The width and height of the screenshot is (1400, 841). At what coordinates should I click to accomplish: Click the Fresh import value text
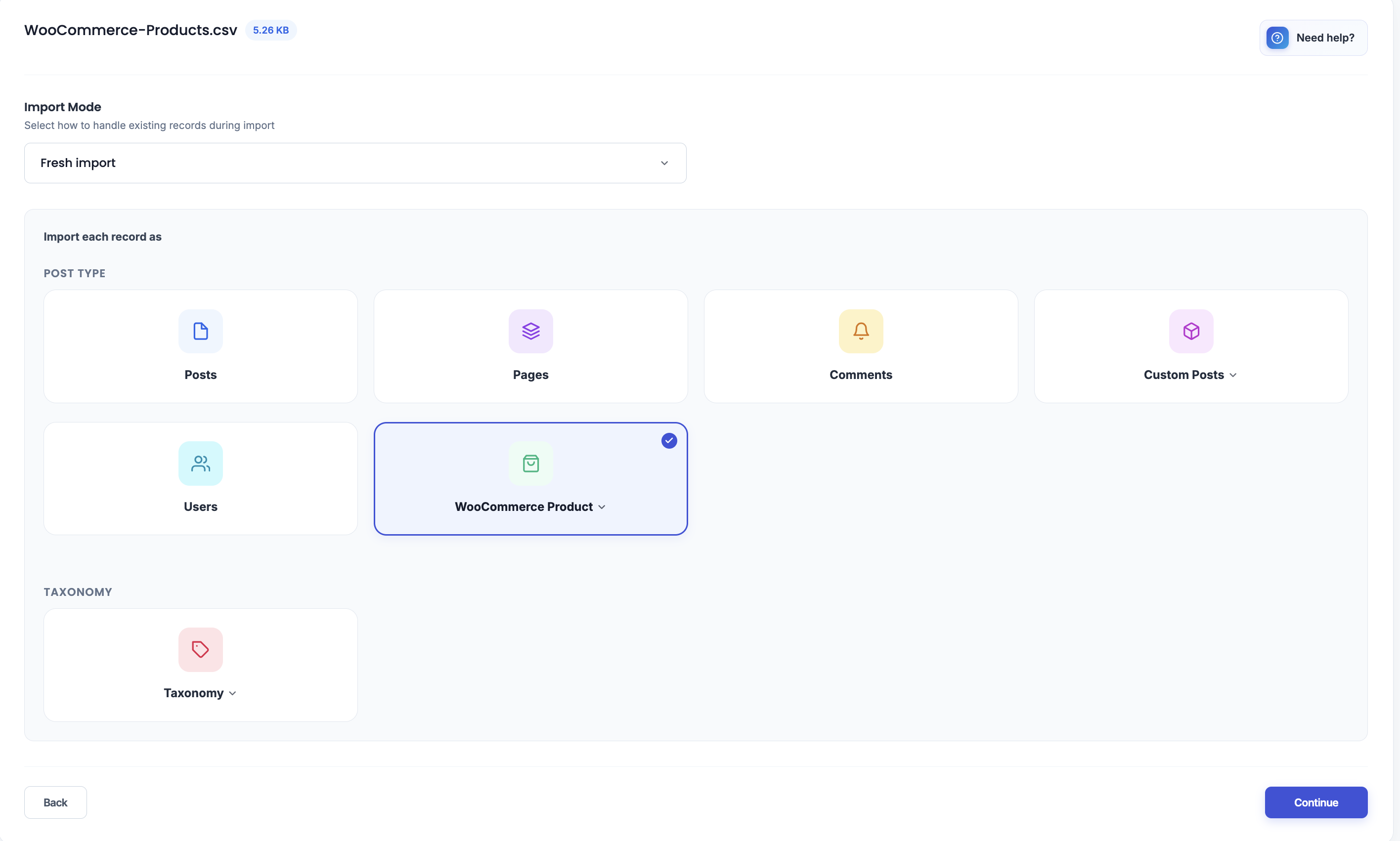pos(78,163)
